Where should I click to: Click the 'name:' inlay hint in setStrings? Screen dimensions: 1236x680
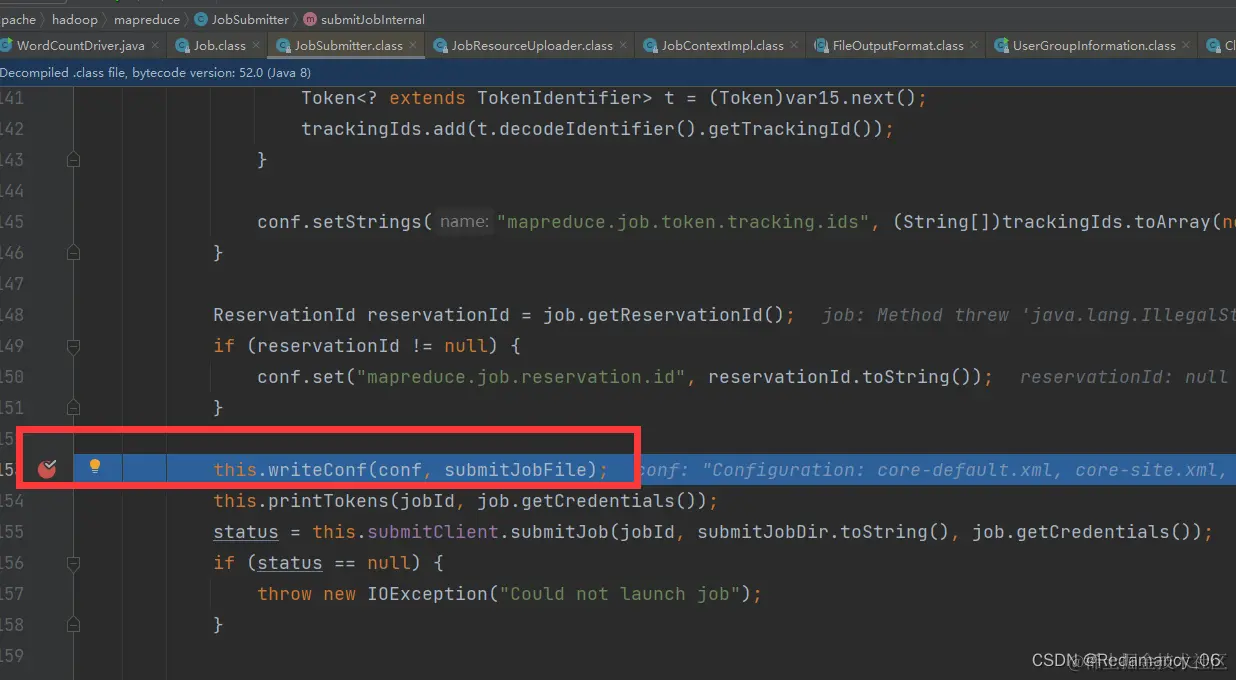pyautogui.click(x=463, y=221)
